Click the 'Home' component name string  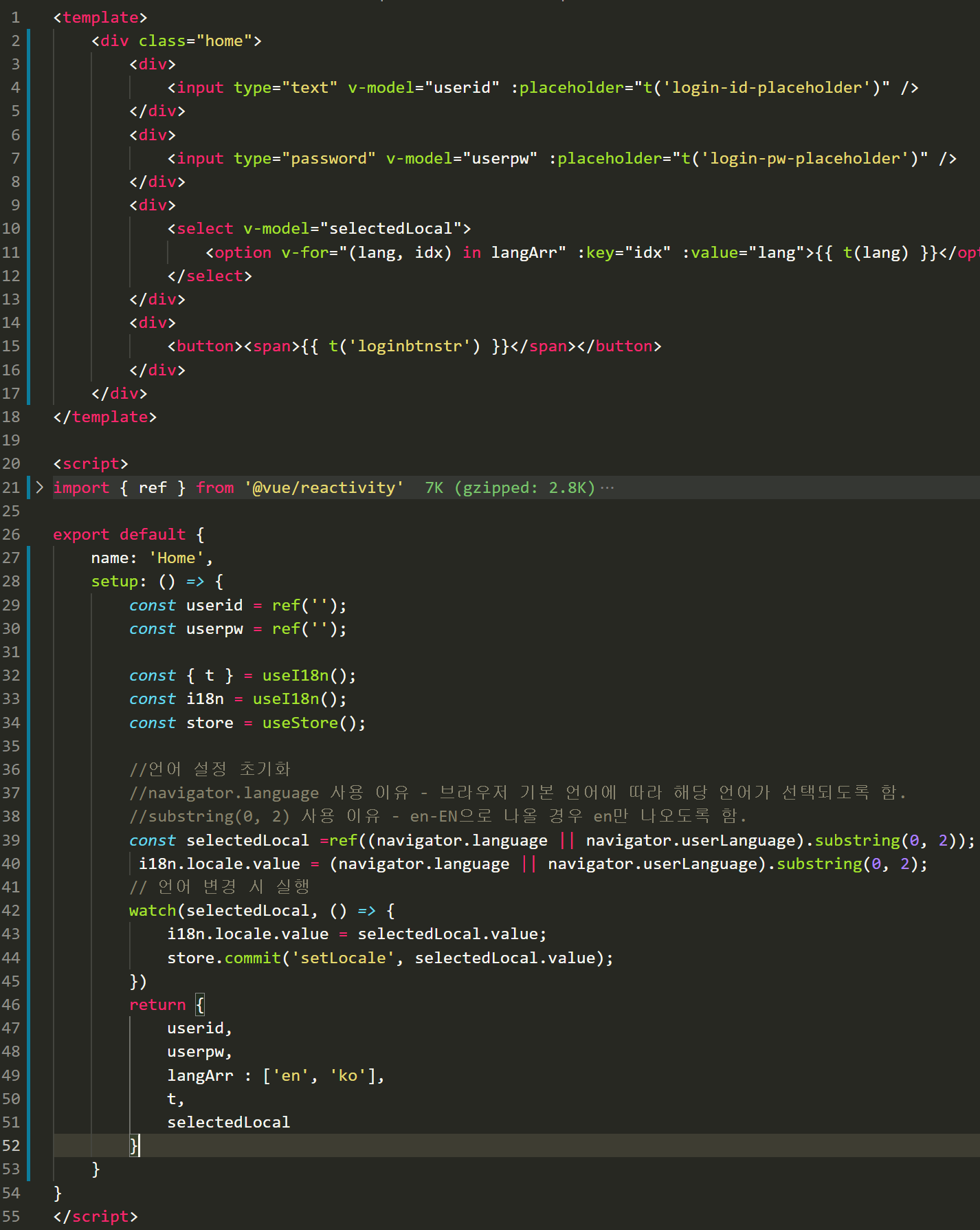tap(177, 558)
